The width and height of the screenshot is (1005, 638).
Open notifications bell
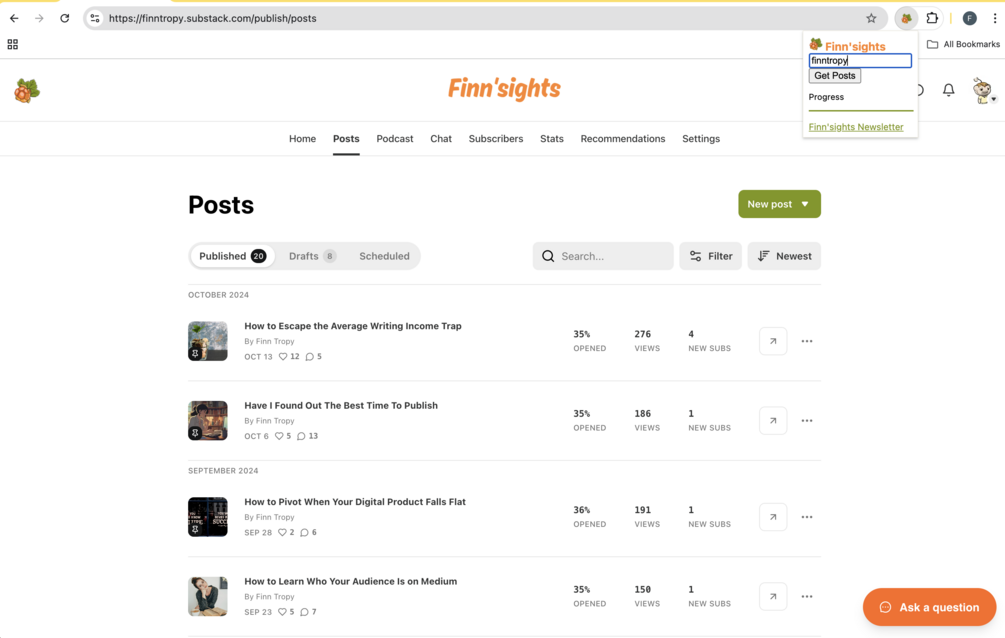[949, 90]
